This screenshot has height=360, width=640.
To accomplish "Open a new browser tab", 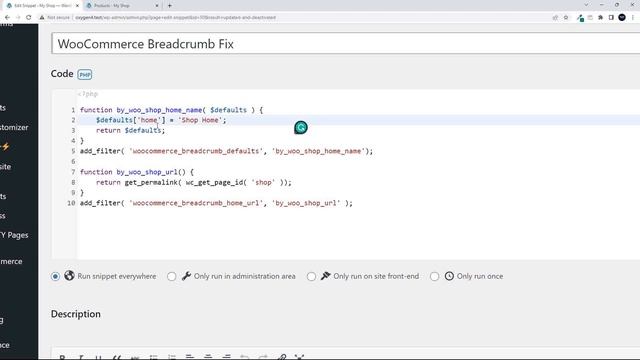I will coord(170,6).
